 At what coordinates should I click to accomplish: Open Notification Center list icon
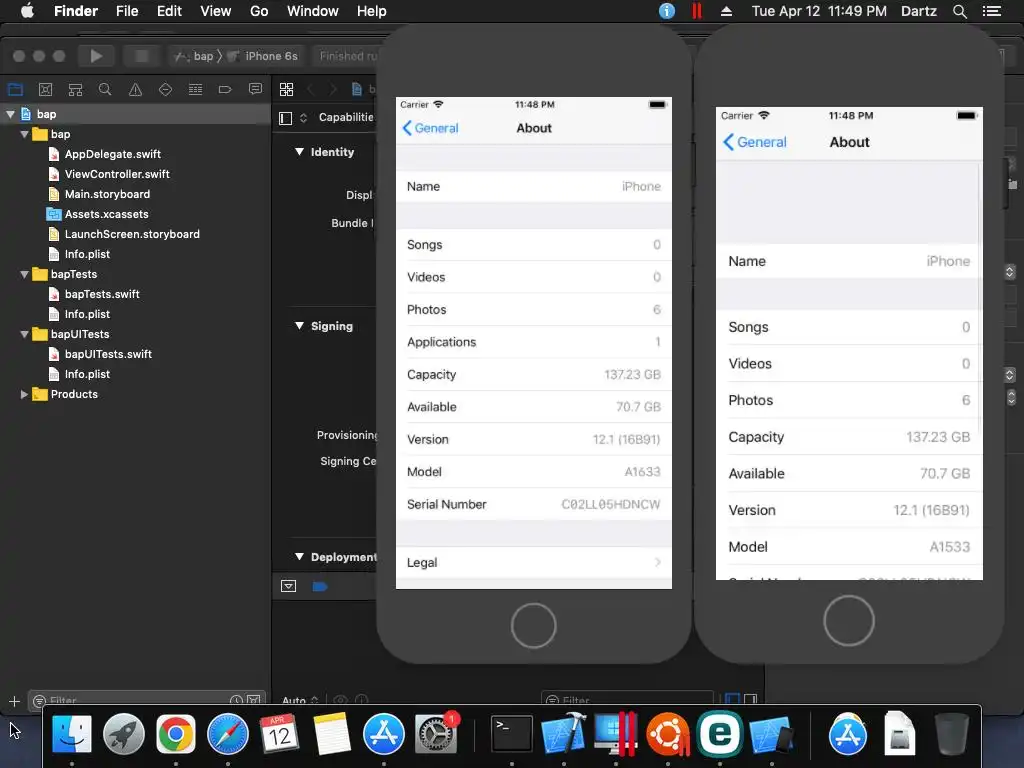991,11
